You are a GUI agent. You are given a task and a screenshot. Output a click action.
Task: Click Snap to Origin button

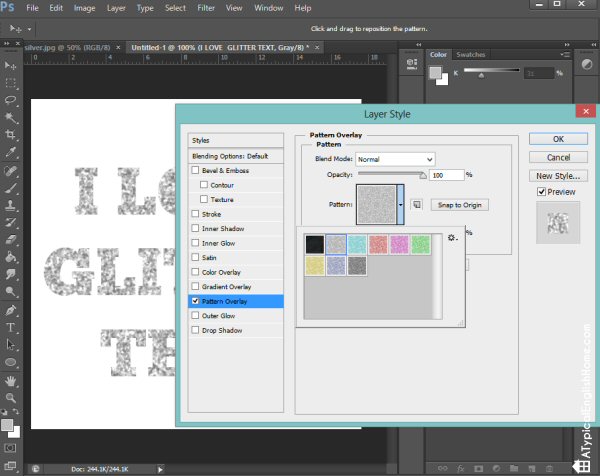(x=460, y=205)
